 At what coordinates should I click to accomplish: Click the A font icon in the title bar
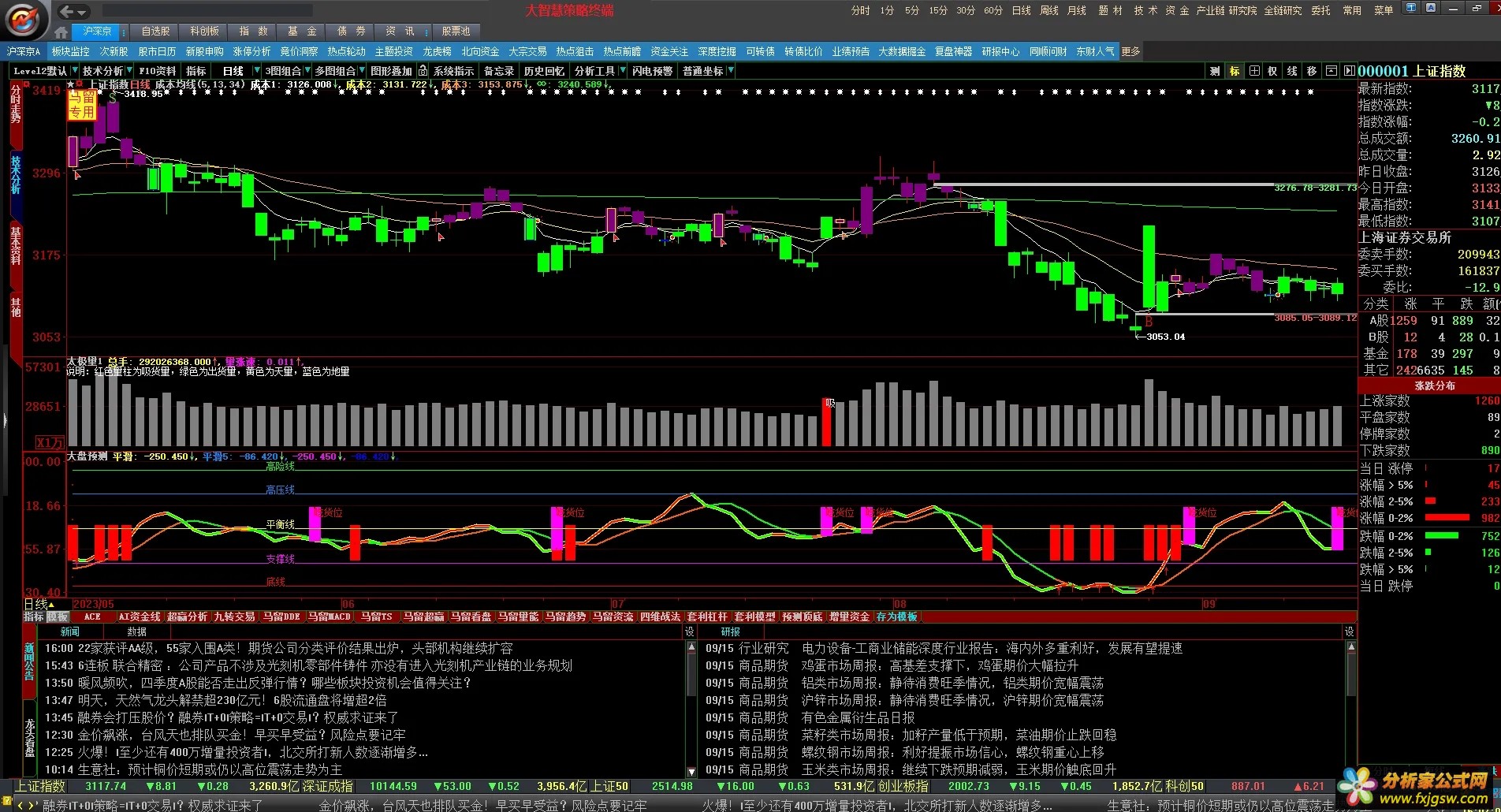coord(1431,8)
